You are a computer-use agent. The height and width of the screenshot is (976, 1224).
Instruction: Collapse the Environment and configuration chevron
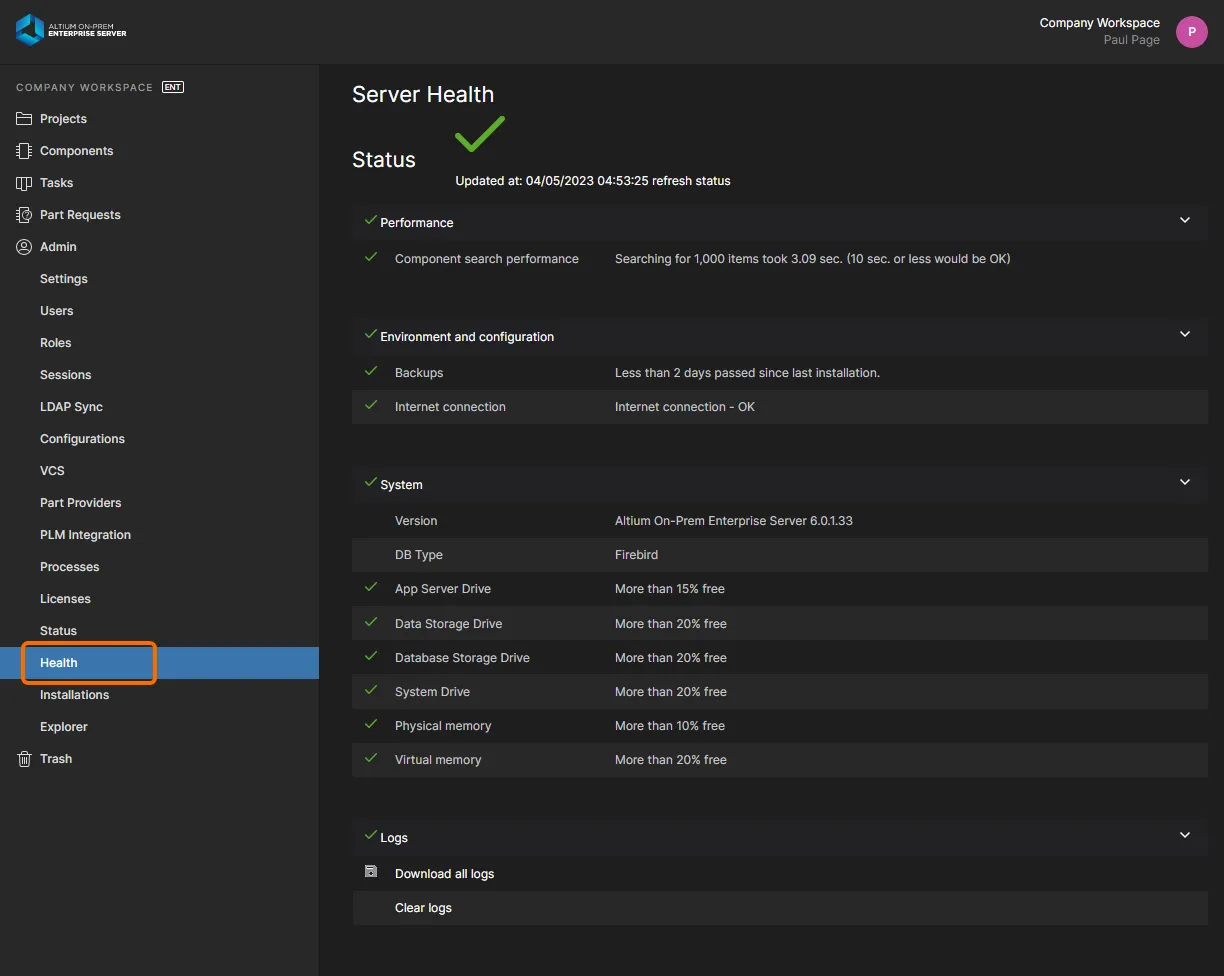(x=1185, y=334)
